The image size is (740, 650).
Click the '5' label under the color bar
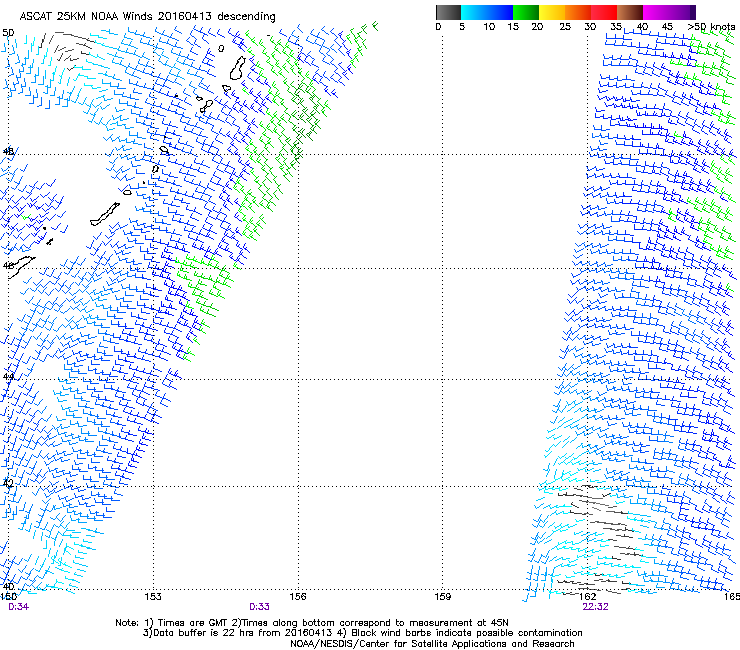coord(462,27)
